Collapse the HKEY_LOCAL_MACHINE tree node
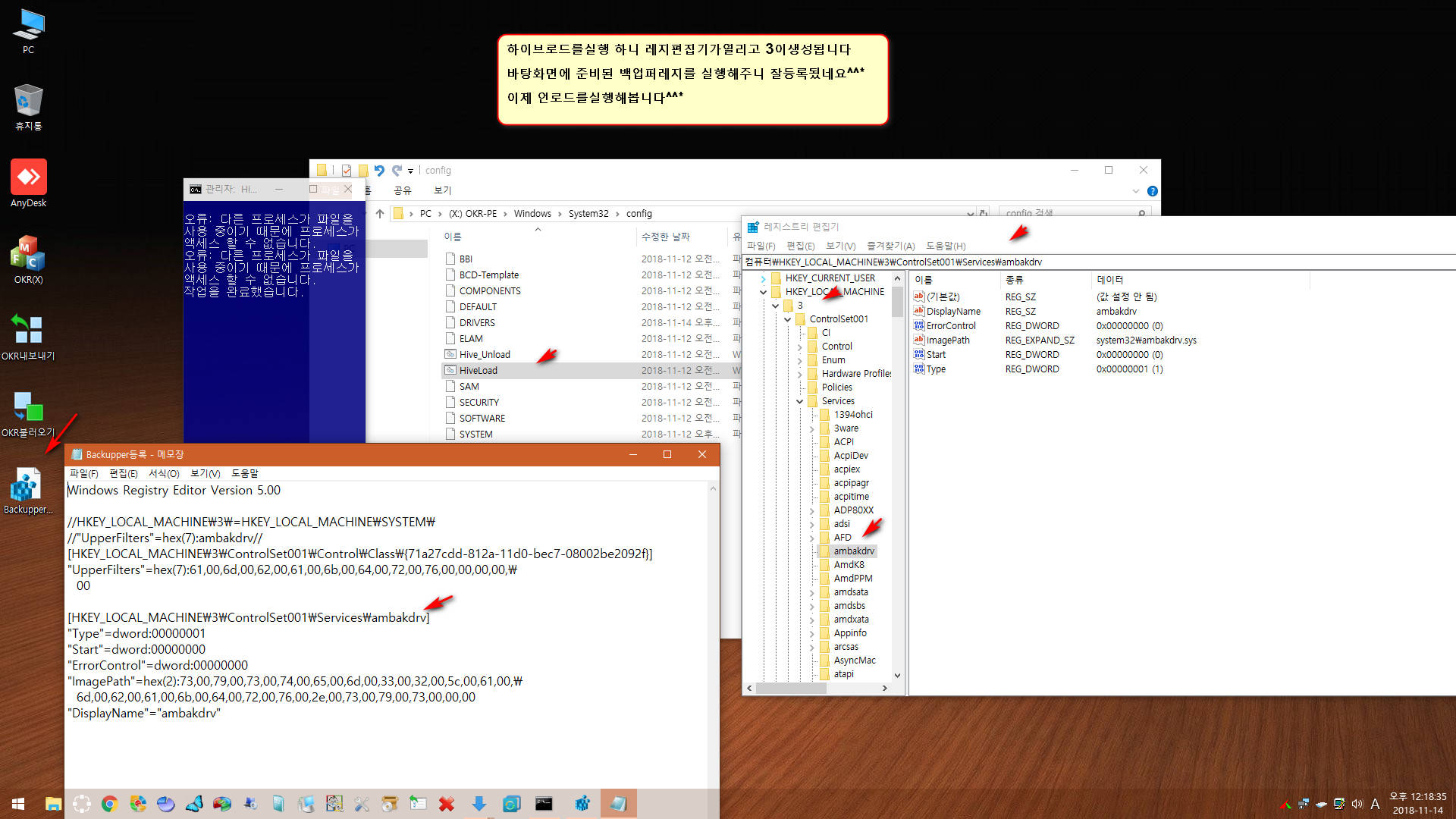The height and width of the screenshot is (819, 1456). 763,292
